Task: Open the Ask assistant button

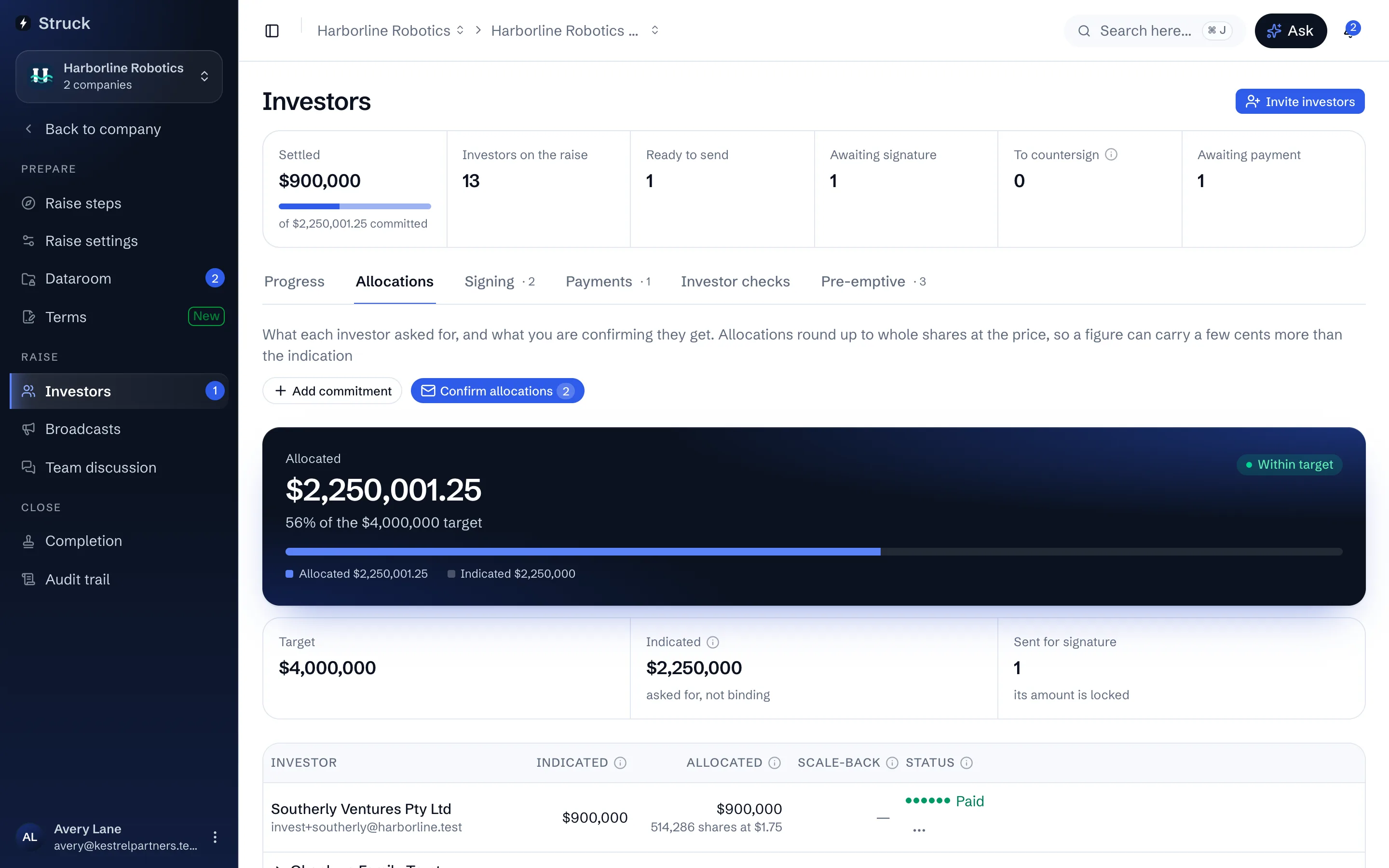Action: 1290,30
